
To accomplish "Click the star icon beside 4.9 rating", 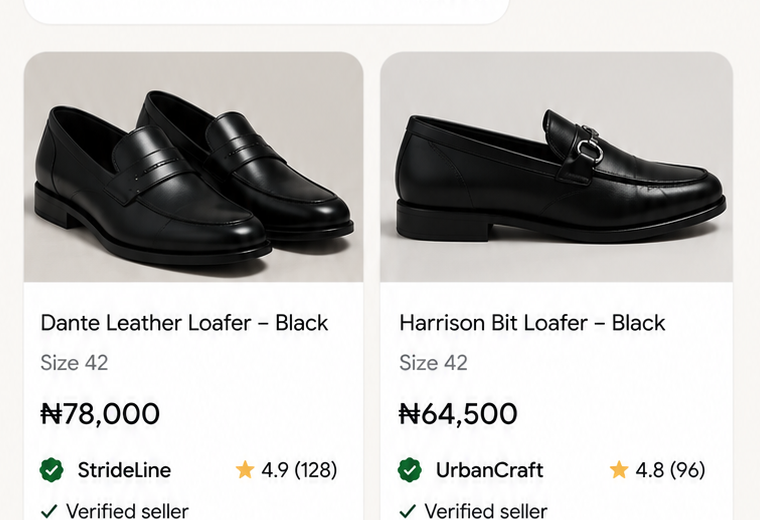I will click(x=245, y=470).
